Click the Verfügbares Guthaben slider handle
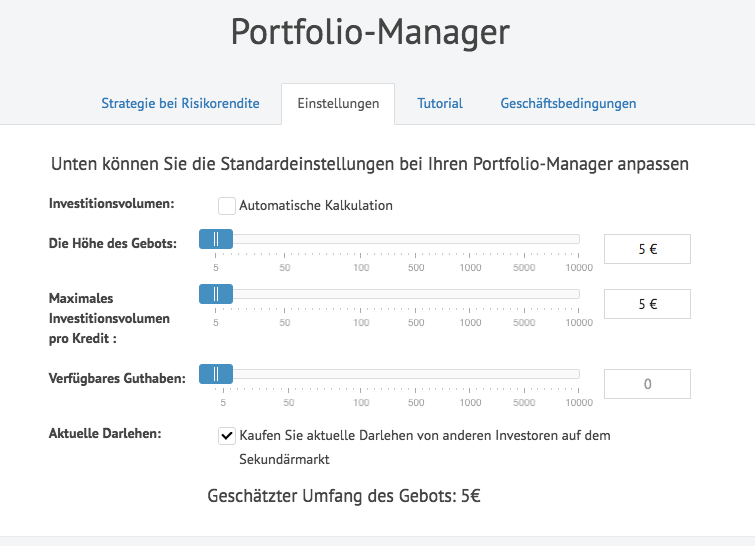This screenshot has width=755, height=546. (216, 374)
